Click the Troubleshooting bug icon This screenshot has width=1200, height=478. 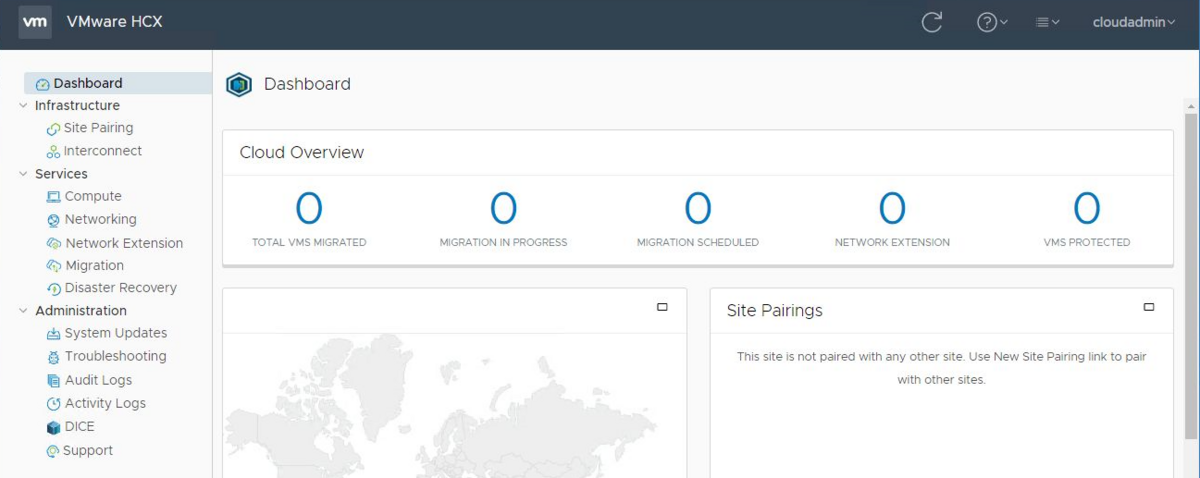tap(54, 357)
